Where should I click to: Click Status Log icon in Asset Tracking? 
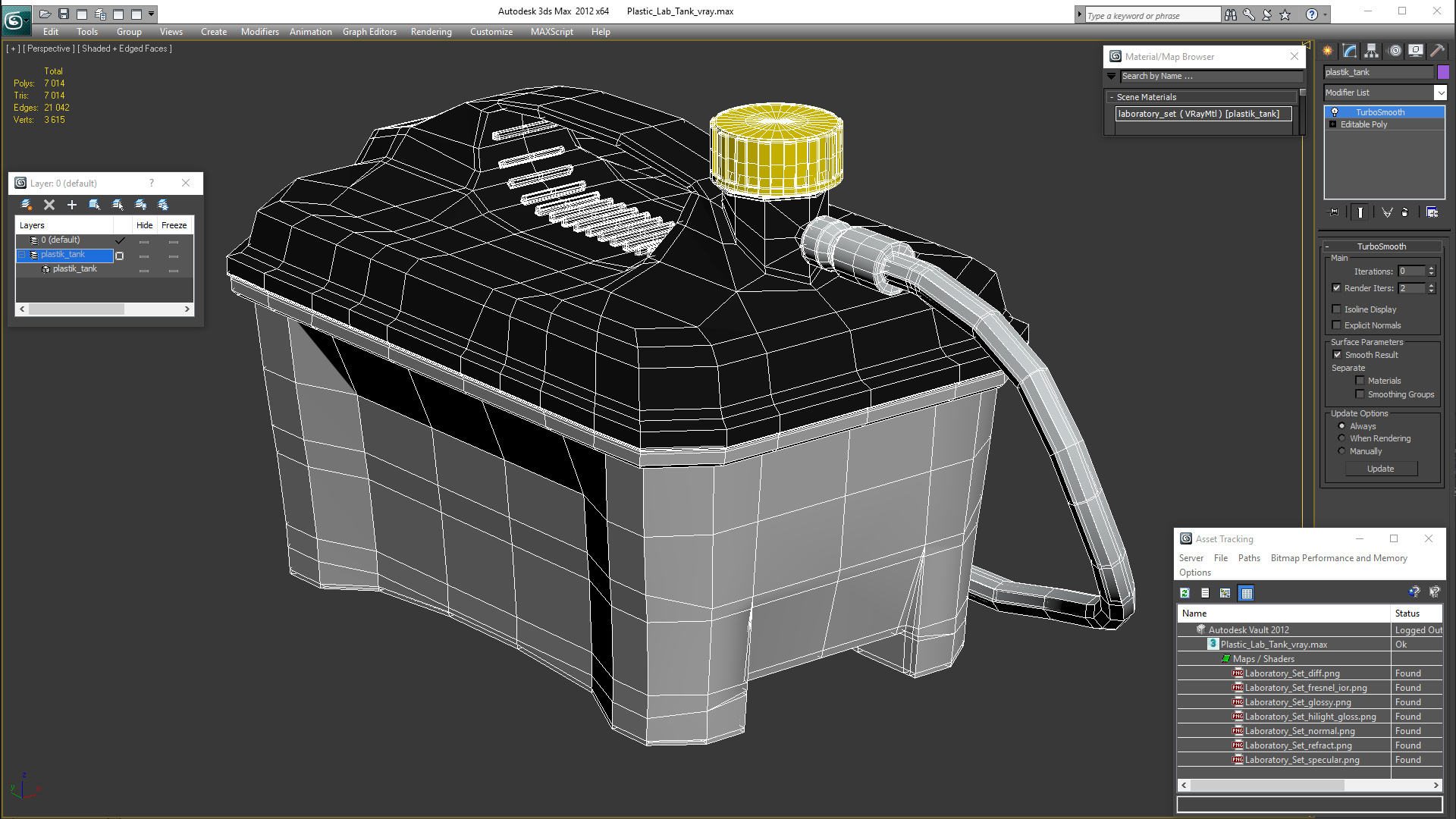1205,593
